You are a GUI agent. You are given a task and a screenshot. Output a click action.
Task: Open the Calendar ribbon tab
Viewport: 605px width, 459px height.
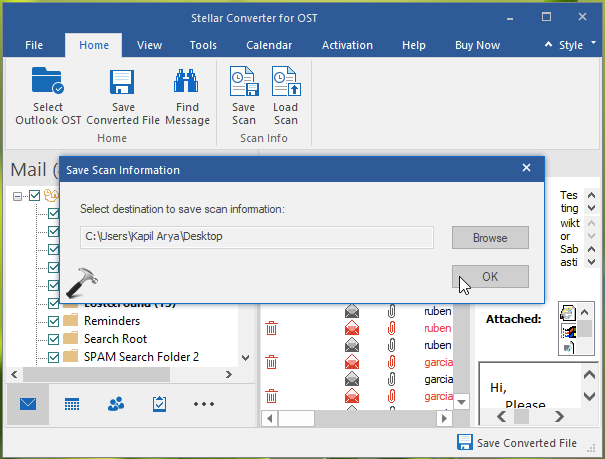tap(269, 45)
